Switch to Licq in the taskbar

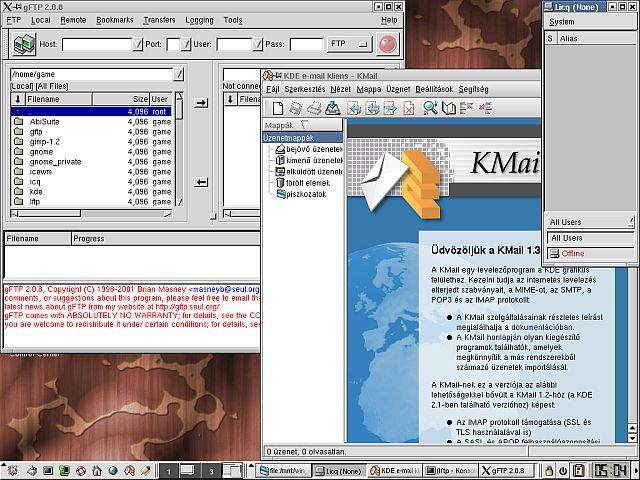coord(341,470)
